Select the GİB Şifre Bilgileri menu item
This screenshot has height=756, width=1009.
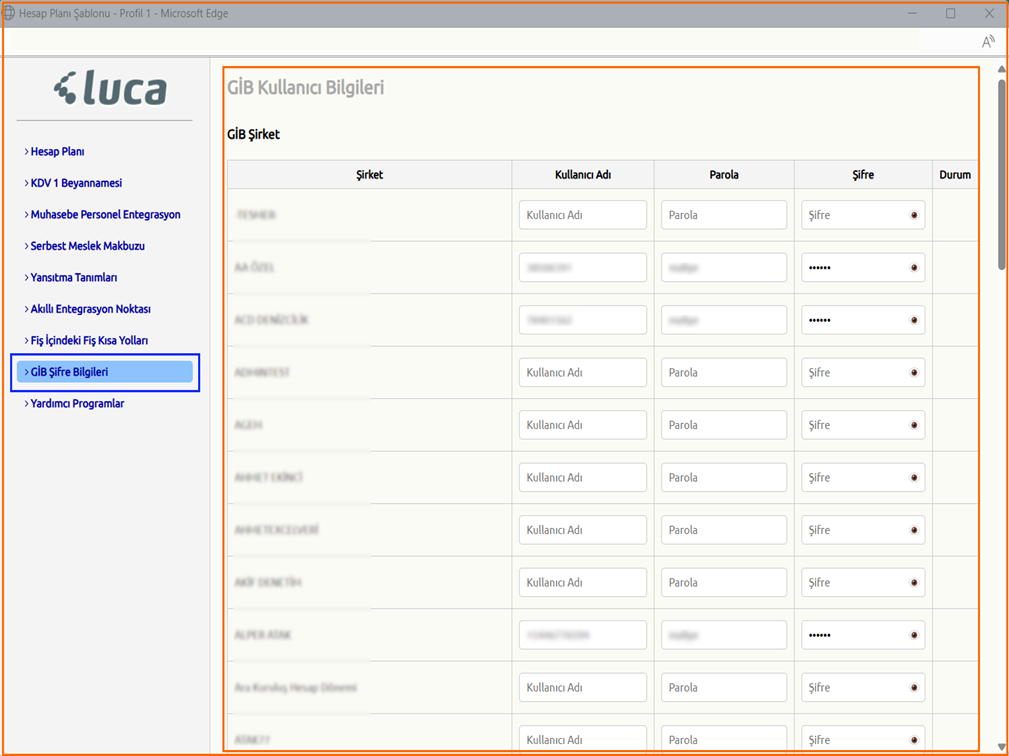[x=105, y=372]
